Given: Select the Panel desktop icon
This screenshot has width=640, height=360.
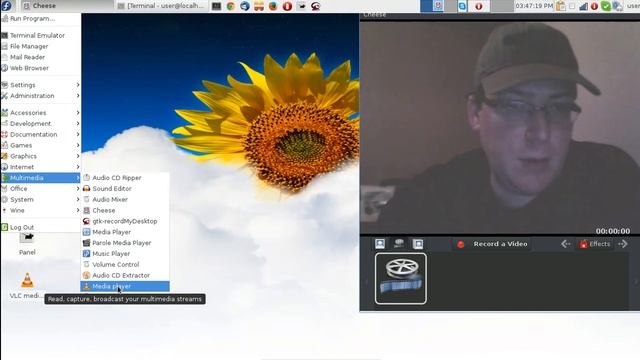Looking at the screenshot, I should click(x=27, y=244).
